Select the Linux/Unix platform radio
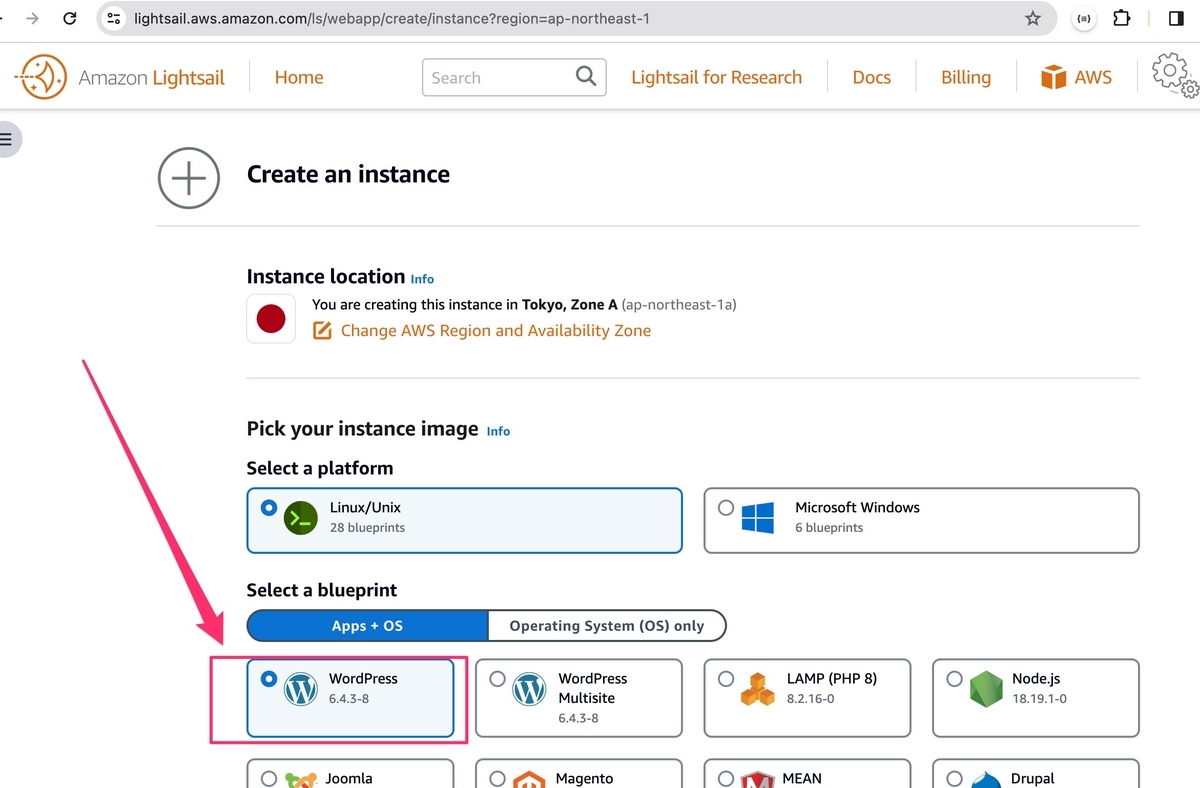 point(268,508)
